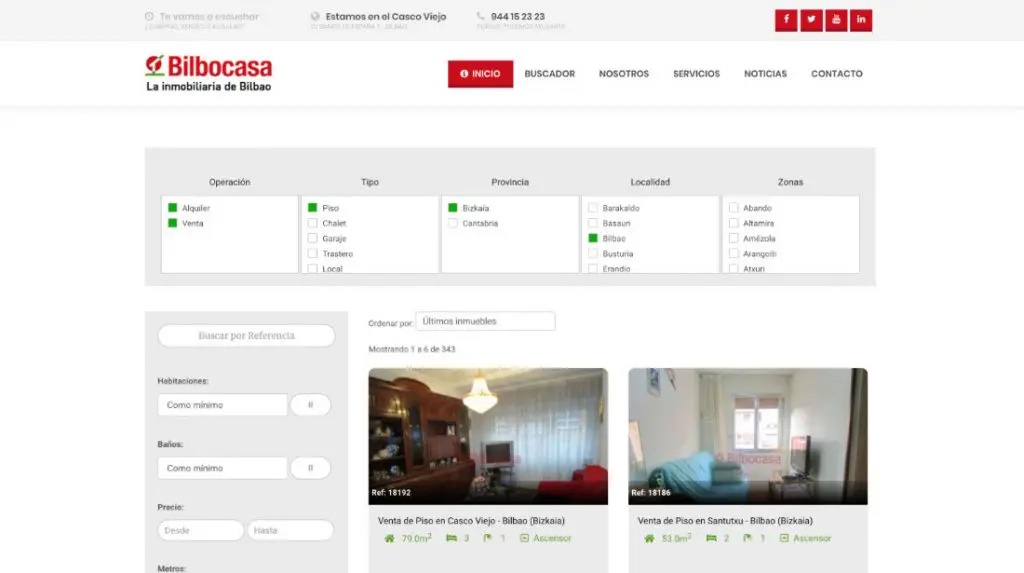Check the Amézola zone checkbox
The image size is (1024, 573).
(x=733, y=238)
